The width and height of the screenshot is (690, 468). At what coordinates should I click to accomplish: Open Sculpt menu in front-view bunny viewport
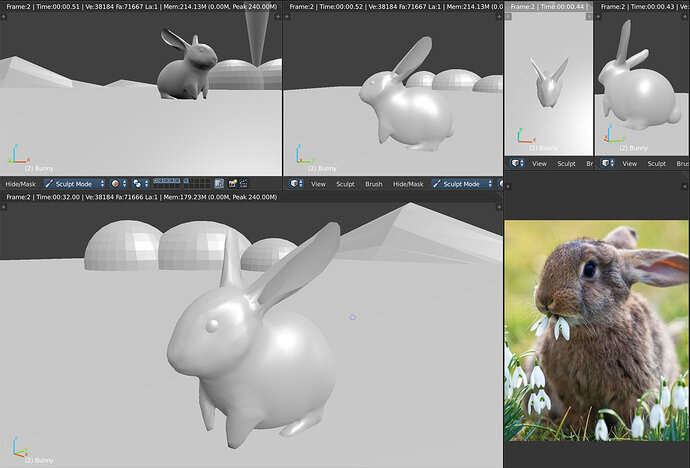tap(566, 164)
